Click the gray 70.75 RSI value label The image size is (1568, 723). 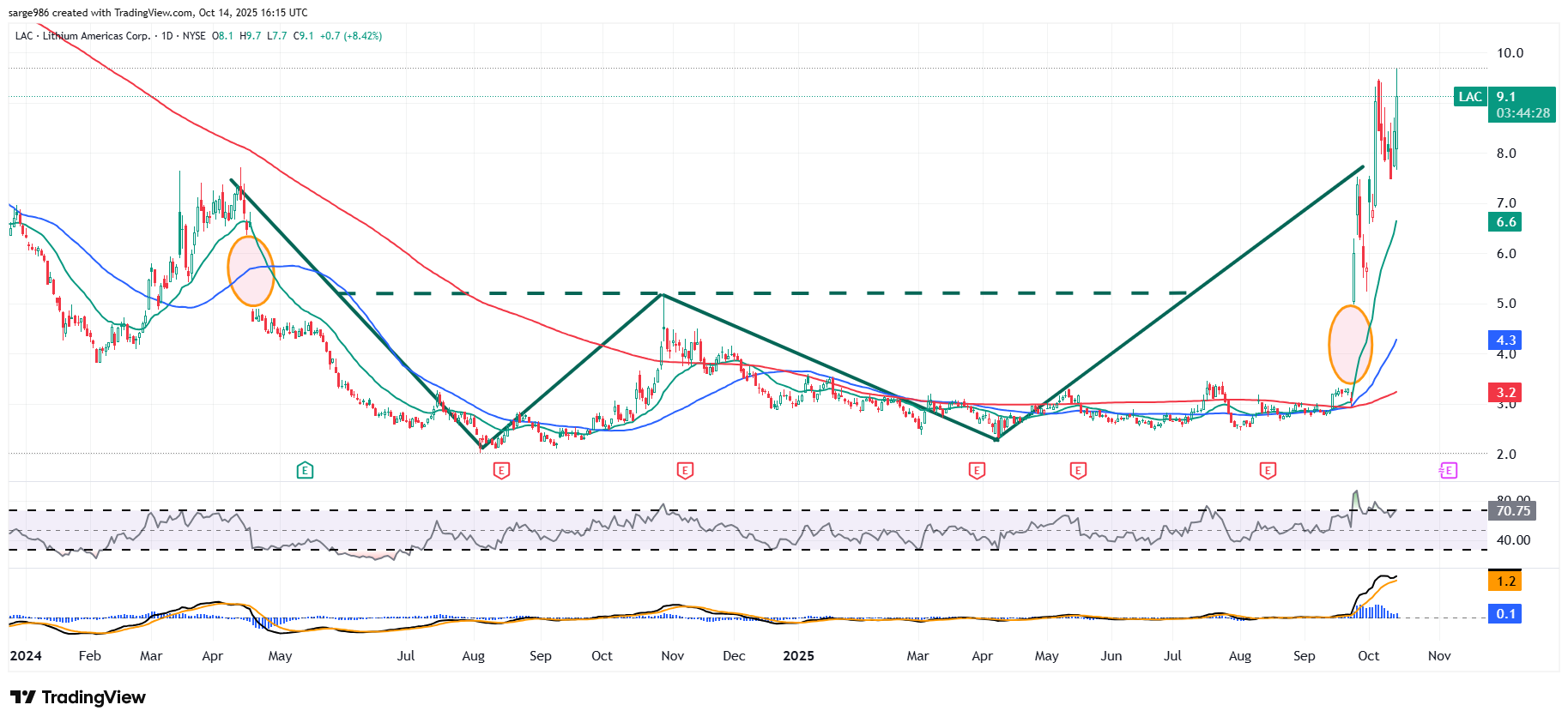(x=1512, y=511)
